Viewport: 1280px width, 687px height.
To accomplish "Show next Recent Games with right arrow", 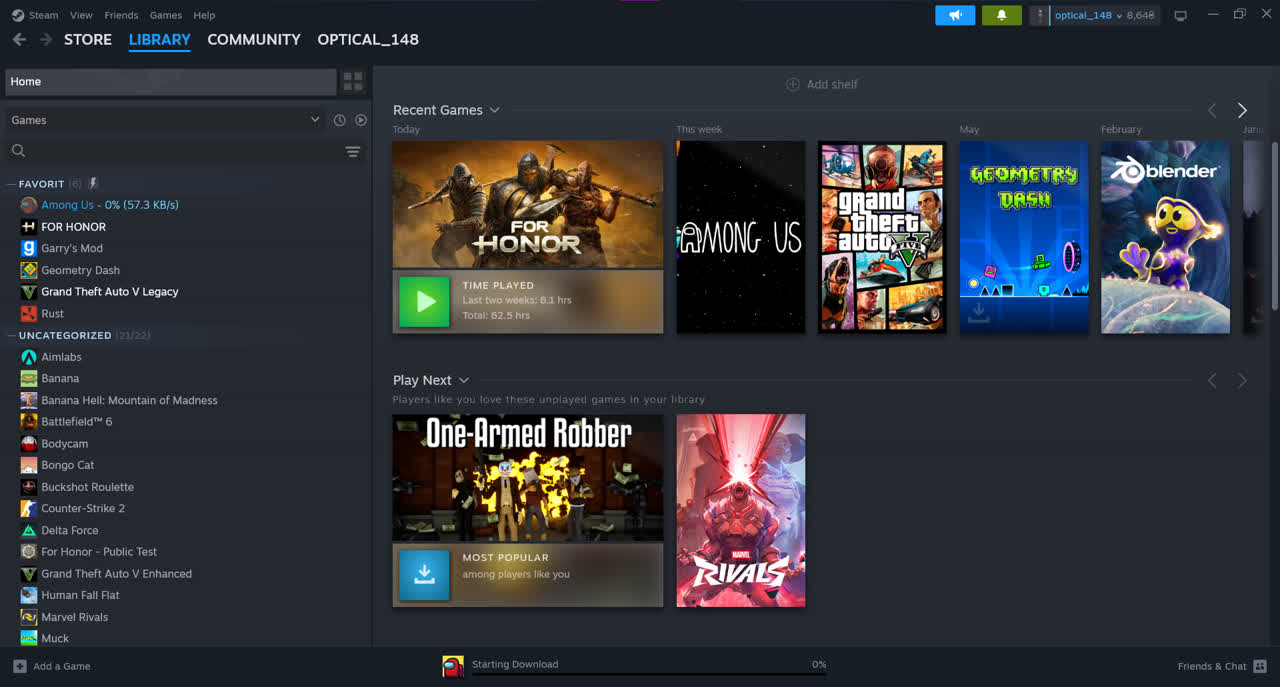I will tap(1242, 110).
